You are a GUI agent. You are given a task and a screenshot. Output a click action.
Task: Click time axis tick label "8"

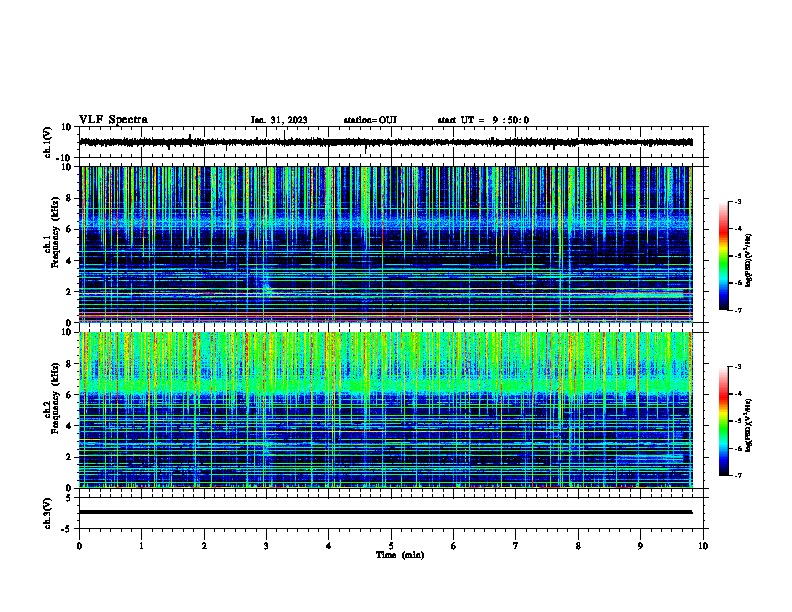pyautogui.click(x=578, y=546)
